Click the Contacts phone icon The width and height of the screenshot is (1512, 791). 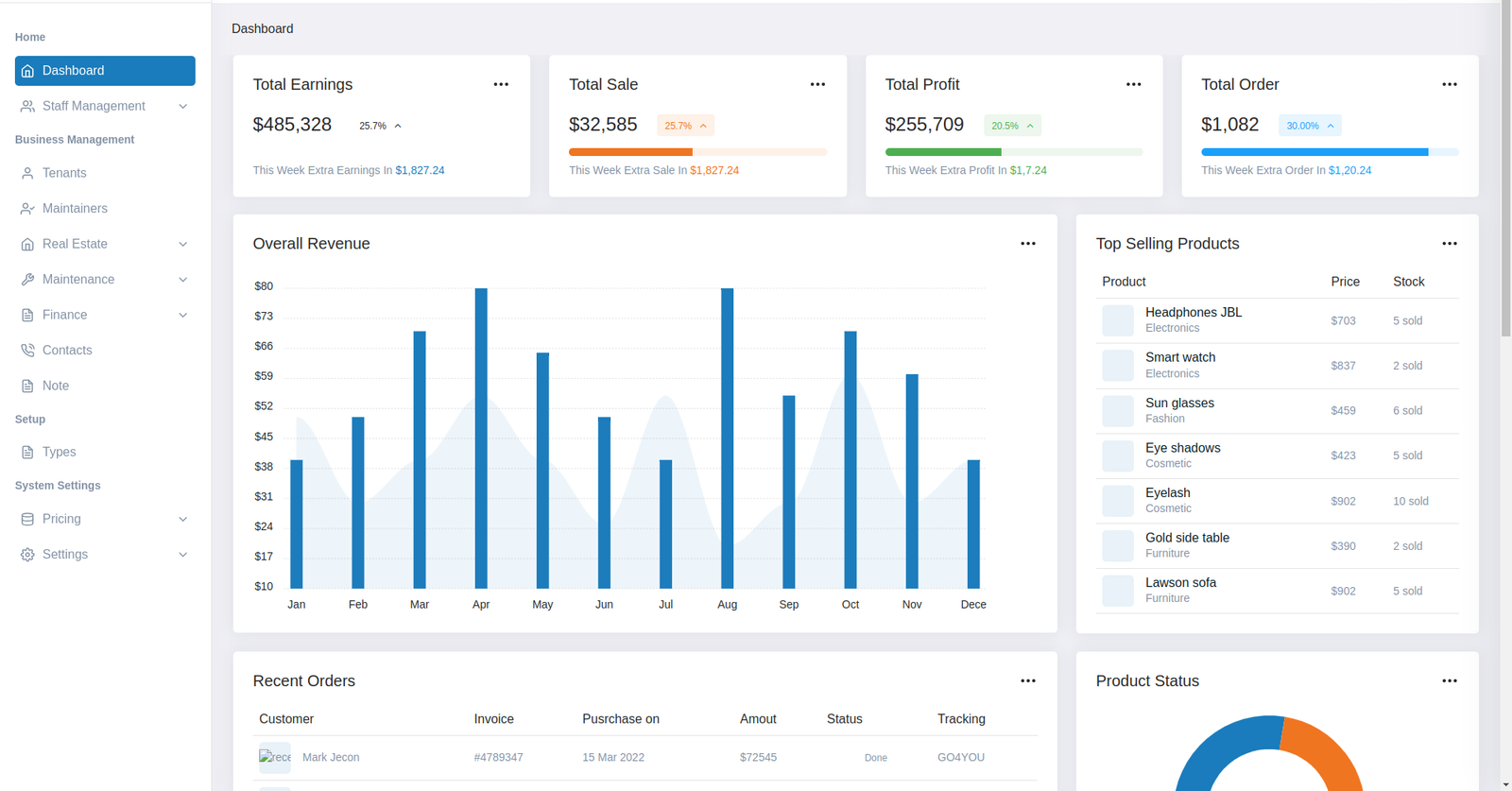pos(27,351)
